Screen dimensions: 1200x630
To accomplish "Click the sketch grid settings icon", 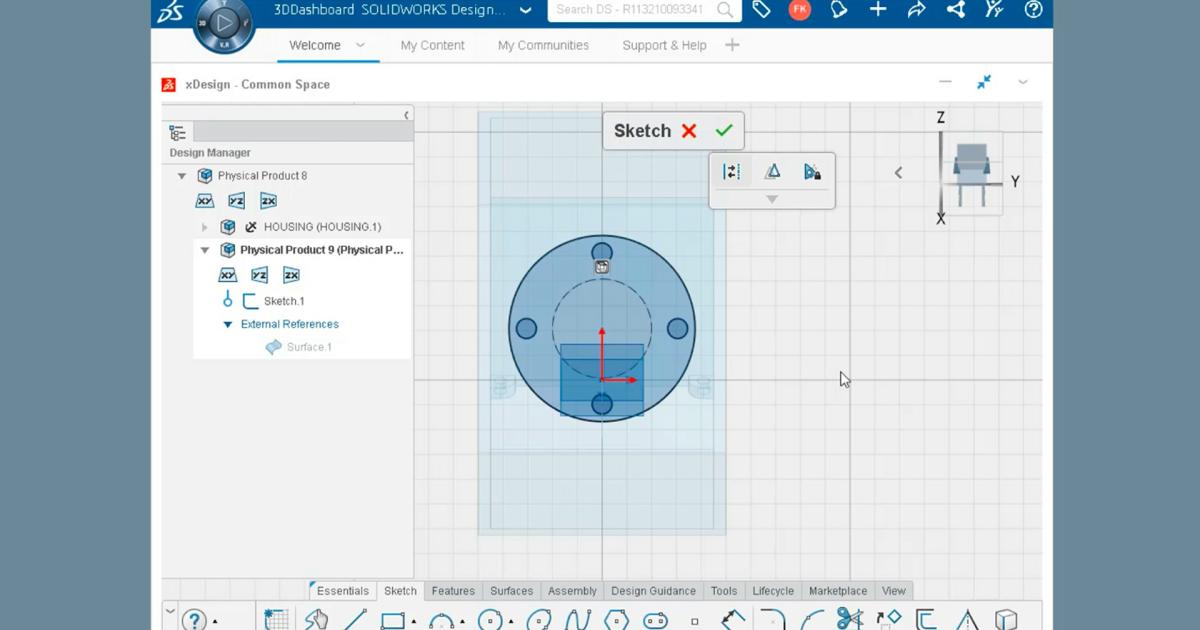I will [277, 618].
